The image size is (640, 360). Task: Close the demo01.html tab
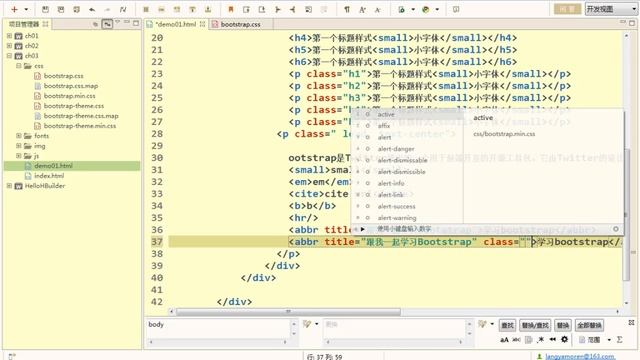(x=202, y=24)
